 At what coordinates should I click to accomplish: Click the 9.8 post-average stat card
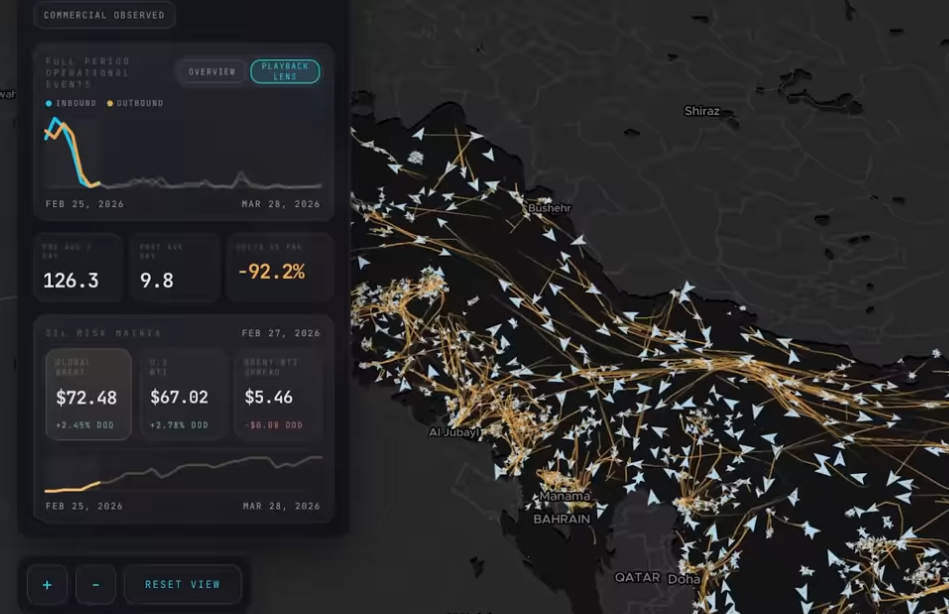tap(175, 266)
